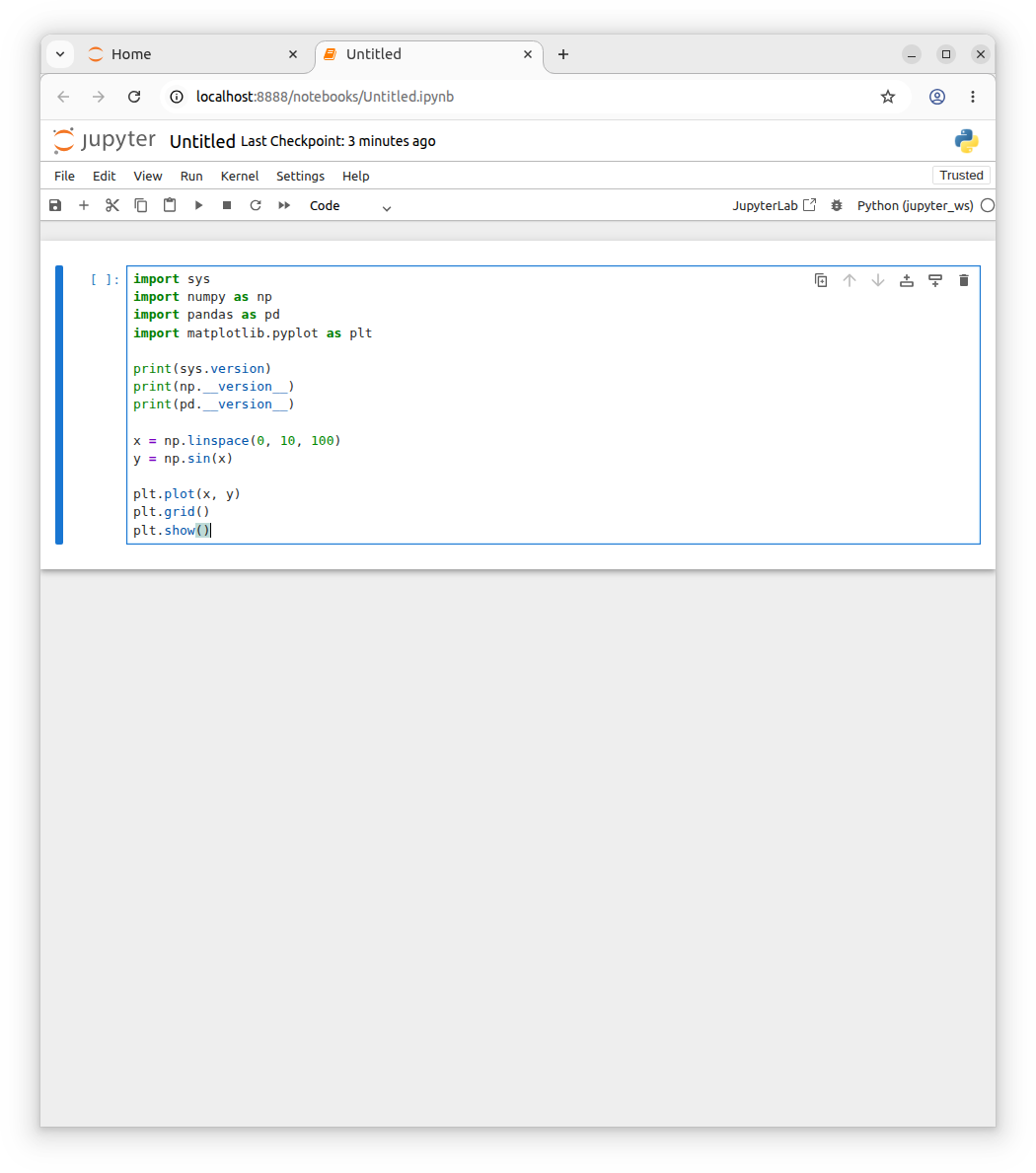Click the Jupyter logo to go home
The width and height of the screenshot is (1036, 1173).
(x=104, y=141)
